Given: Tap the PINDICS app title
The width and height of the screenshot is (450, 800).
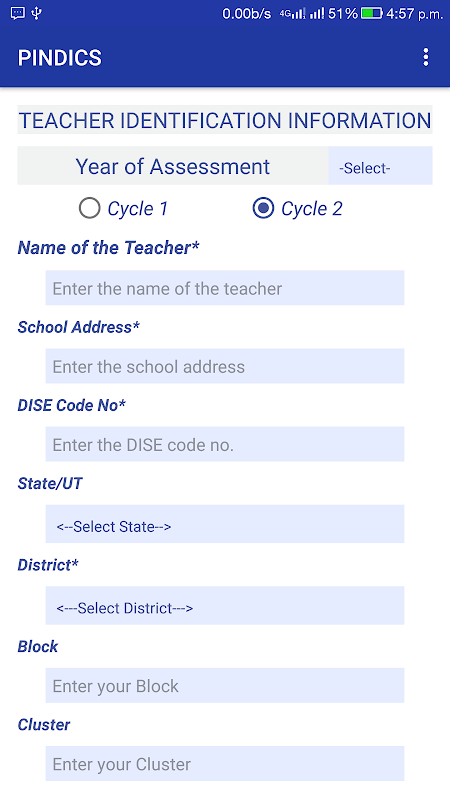Looking at the screenshot, I should [x=60, y=58].
